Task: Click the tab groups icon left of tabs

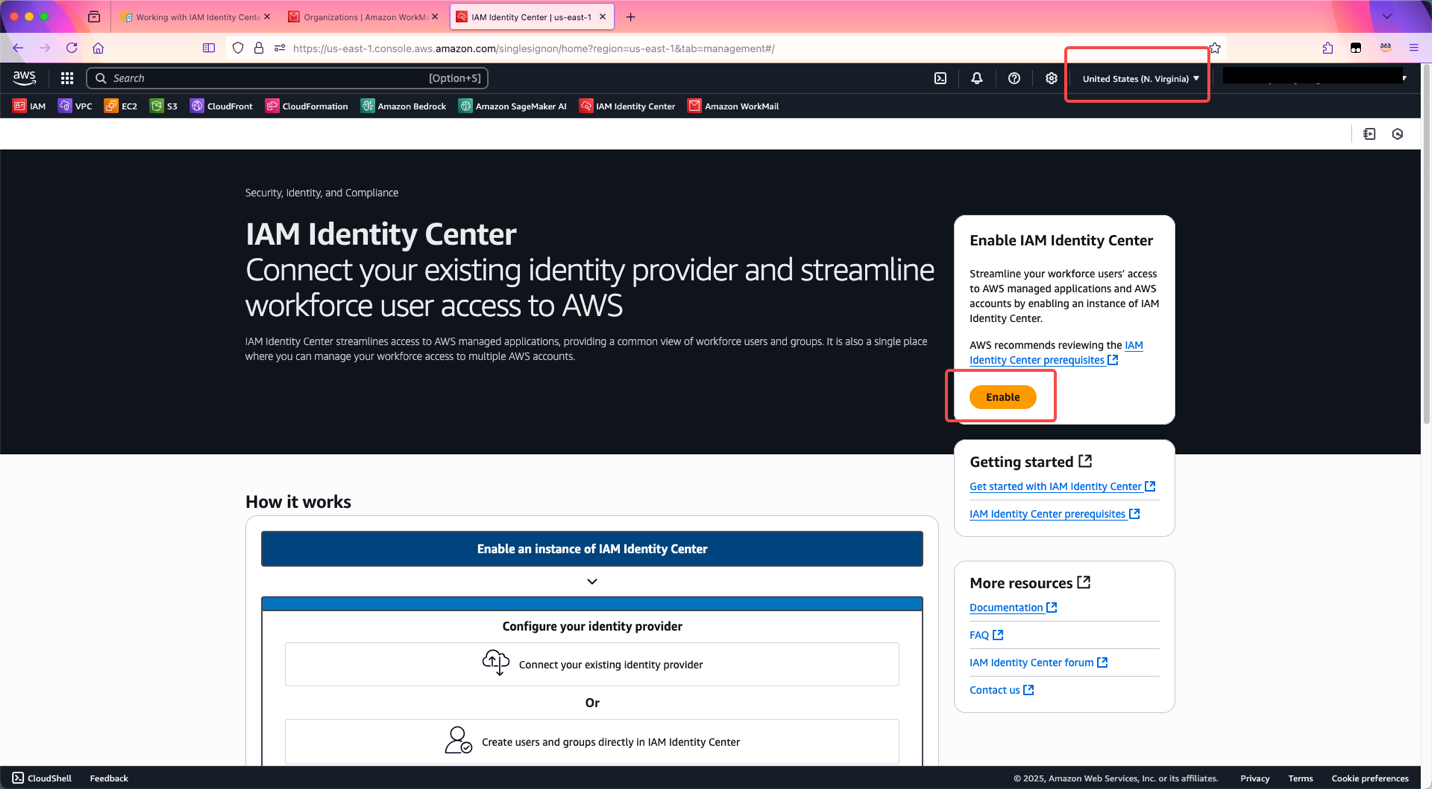Action: coord(94,17)
